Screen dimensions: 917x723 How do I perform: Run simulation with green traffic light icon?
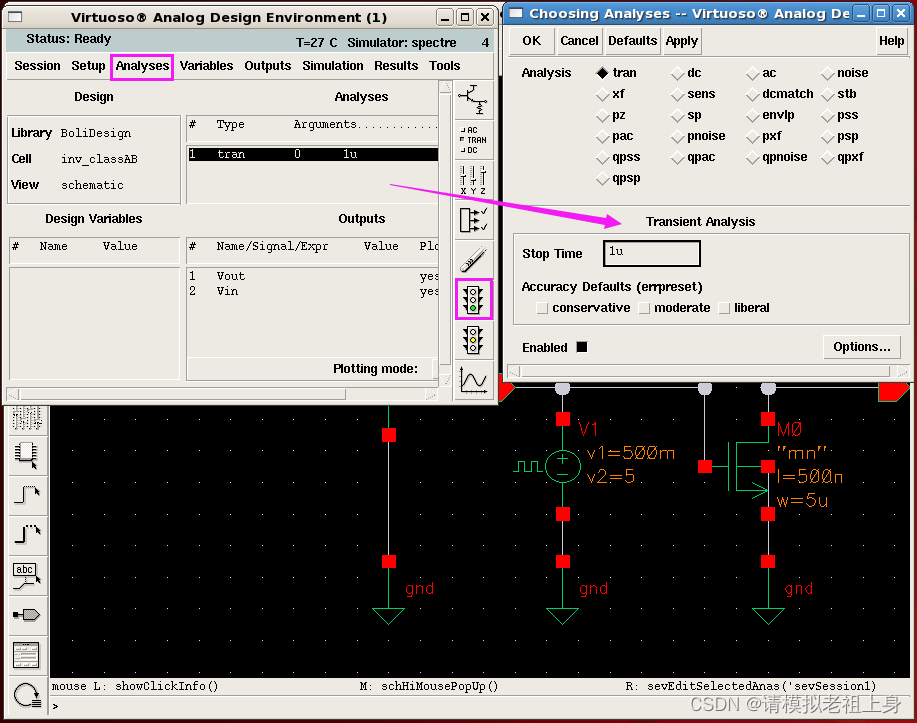tap(473, 299)
